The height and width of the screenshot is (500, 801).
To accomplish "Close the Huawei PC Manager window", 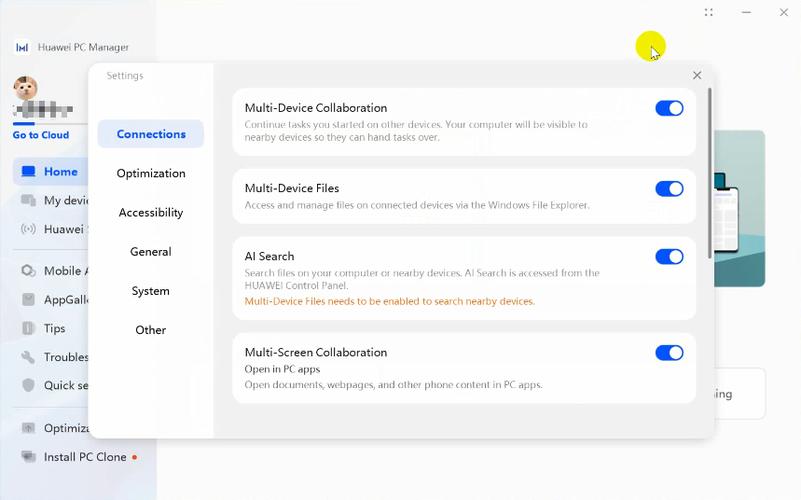I will click(784, 12).
